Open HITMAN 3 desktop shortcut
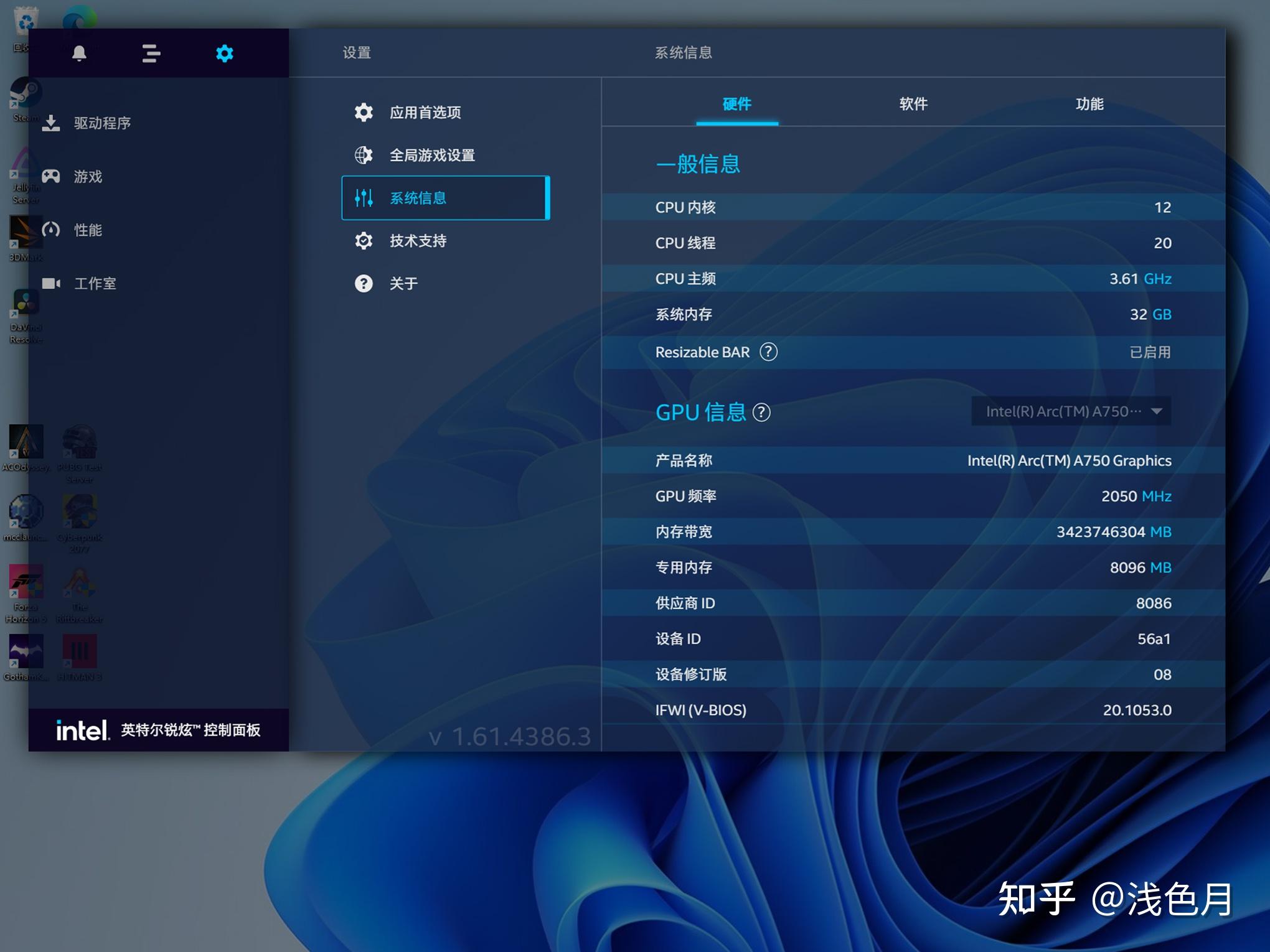The width and height of the screenshot is (1270, 952). pyautogui.click(x=79, y=658)
